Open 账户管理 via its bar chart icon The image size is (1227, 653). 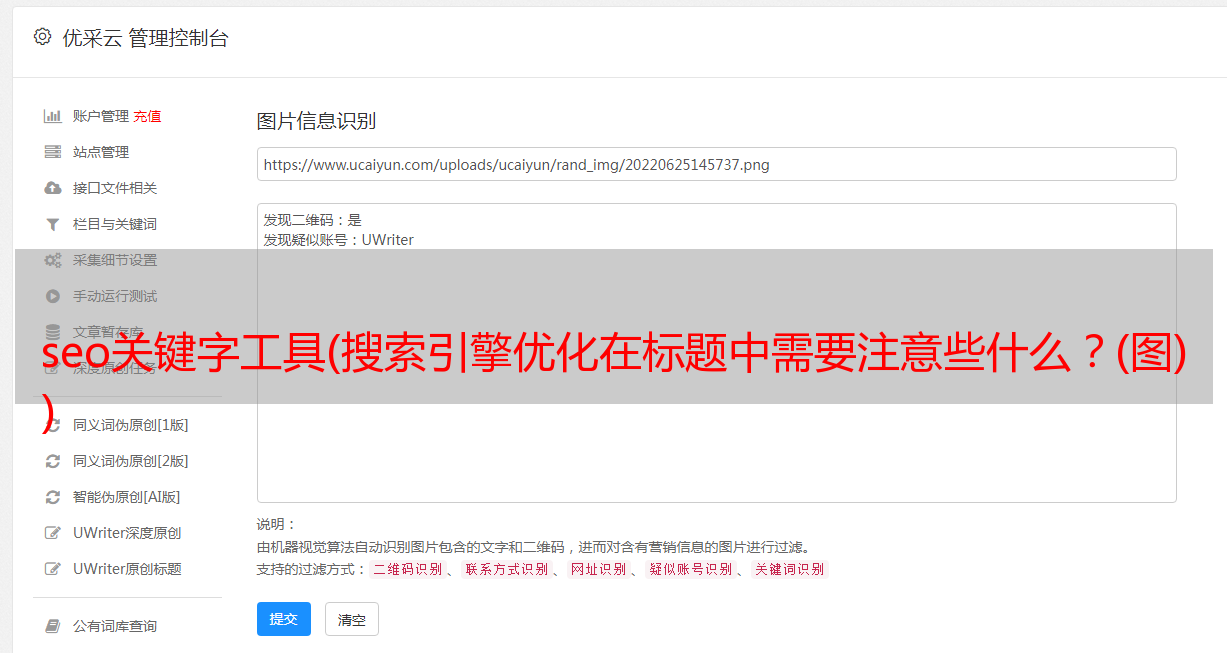click(53, 116)
